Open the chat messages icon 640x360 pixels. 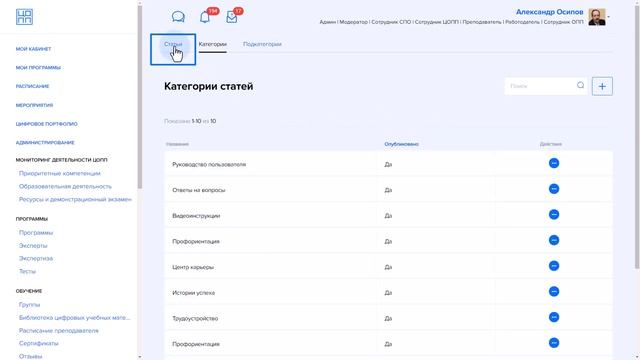click(178, 17)
